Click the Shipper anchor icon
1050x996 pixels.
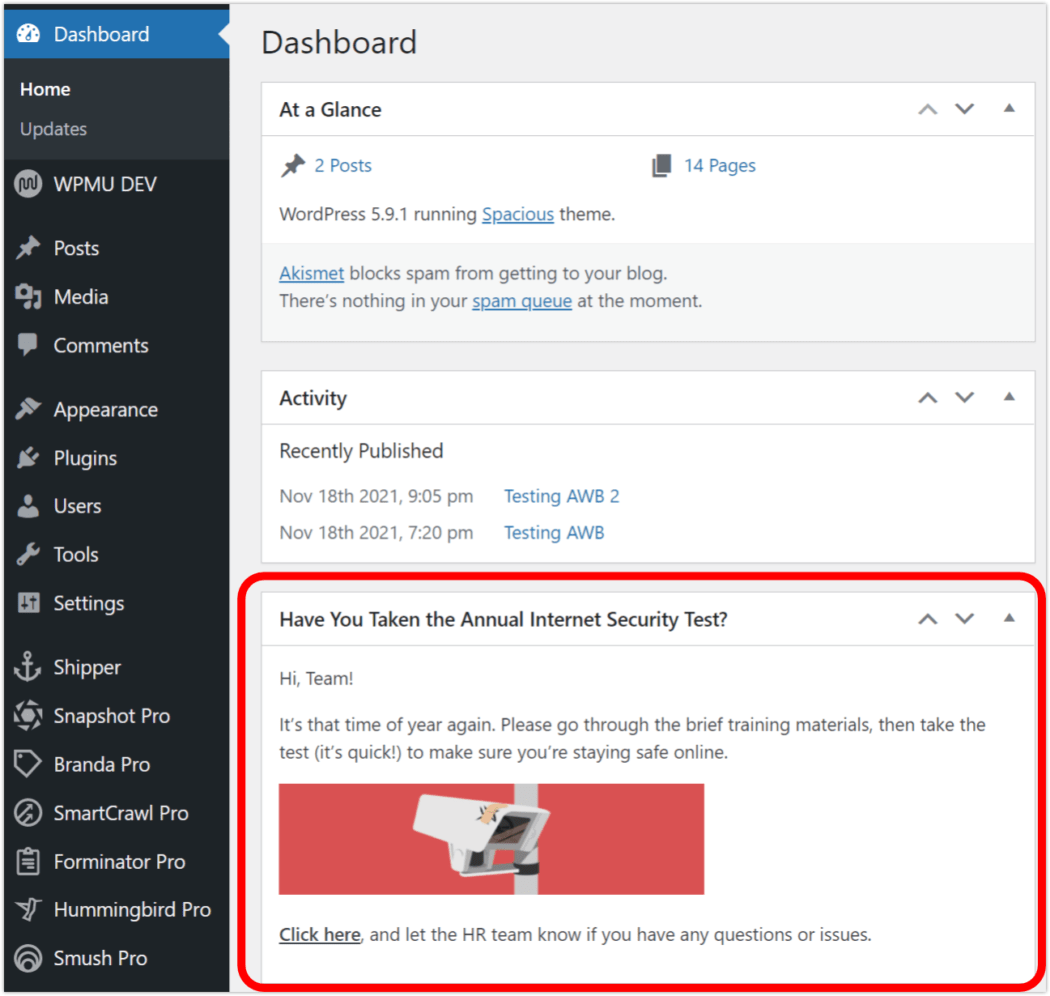pos(28,666)
